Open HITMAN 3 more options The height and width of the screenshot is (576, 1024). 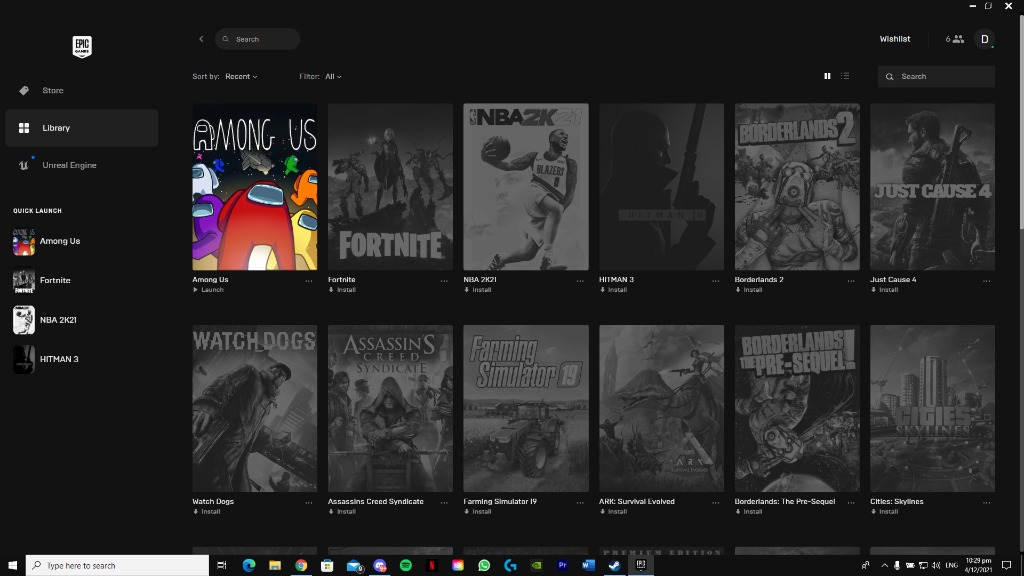pyautogui.click(x=716, y=281)
